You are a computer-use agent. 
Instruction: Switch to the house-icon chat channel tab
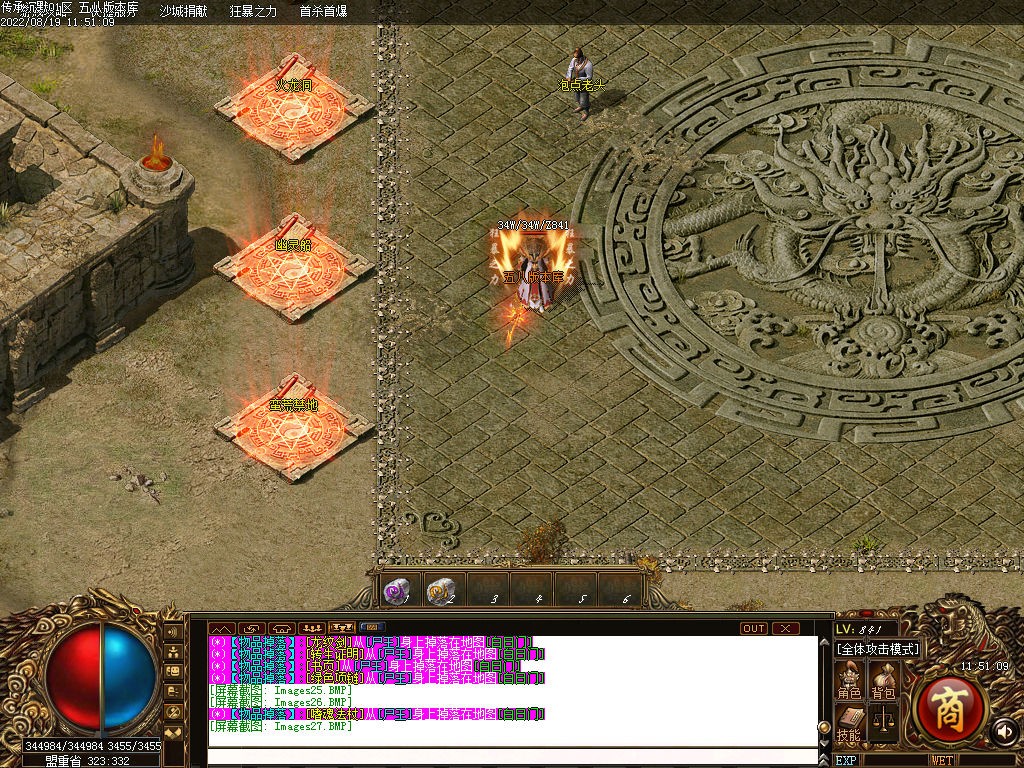tap(281, 628)
